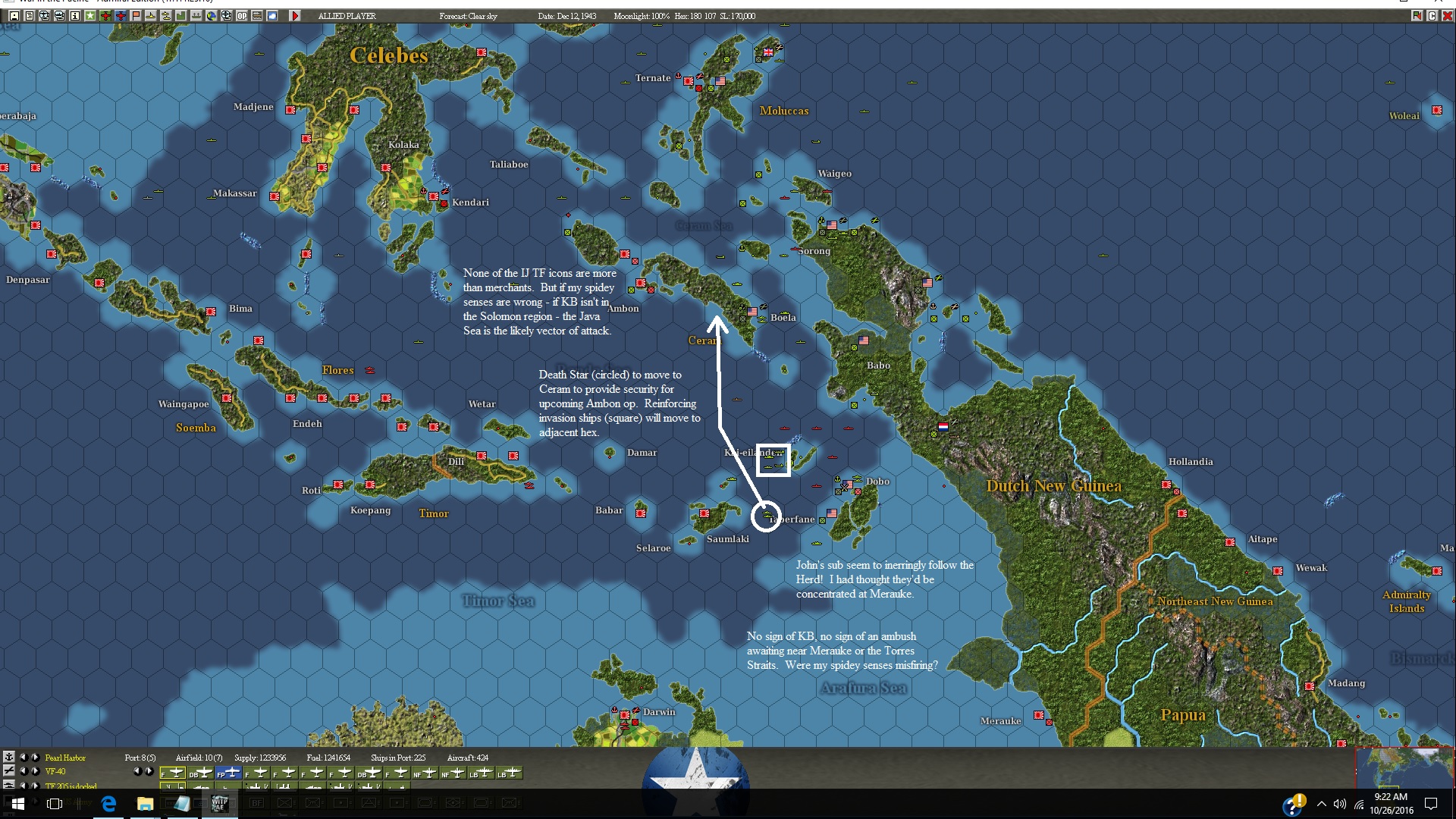Open the document list toolbar icon

(30, 15)
